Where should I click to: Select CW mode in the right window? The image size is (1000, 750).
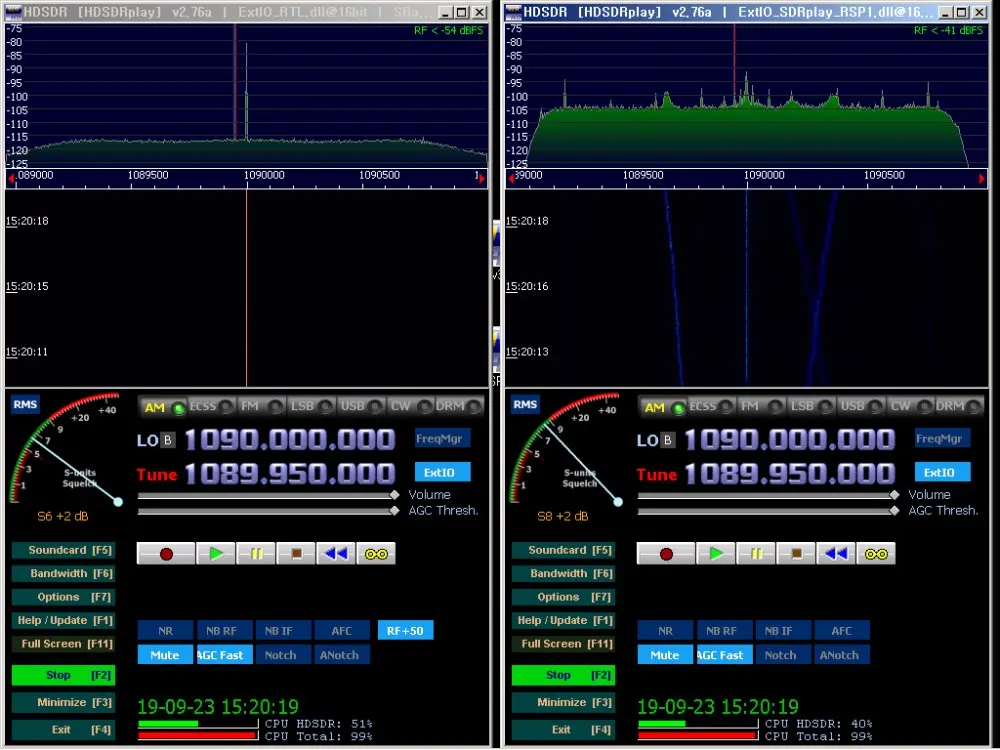(912, 406)
